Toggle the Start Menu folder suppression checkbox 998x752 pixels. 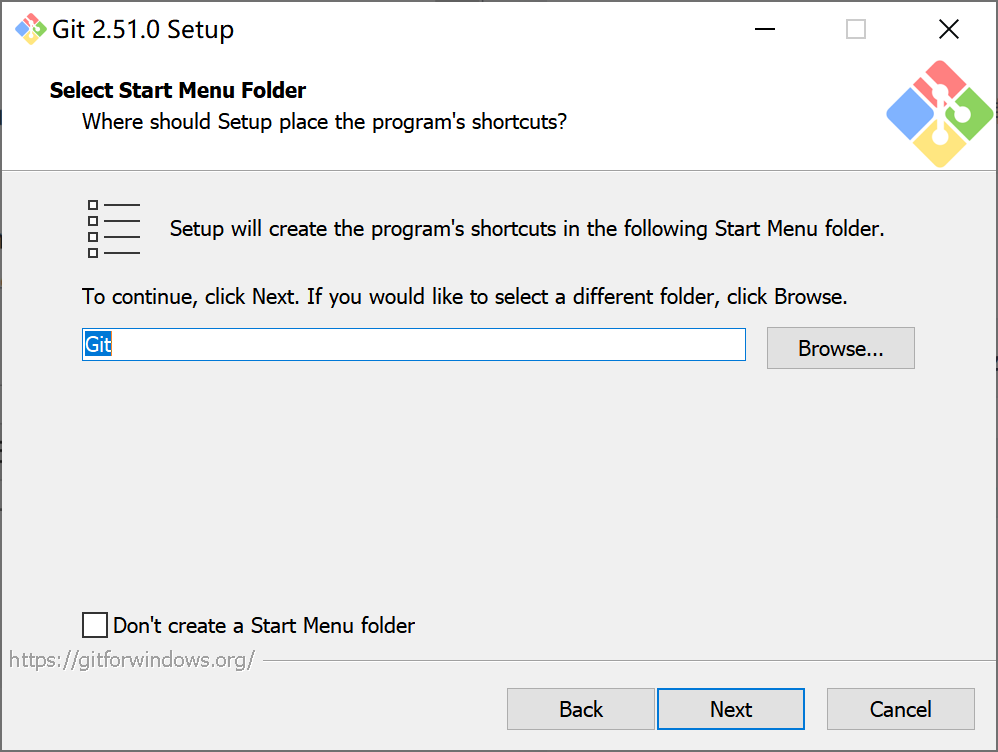pyautogui.click(x=94, y=624)
